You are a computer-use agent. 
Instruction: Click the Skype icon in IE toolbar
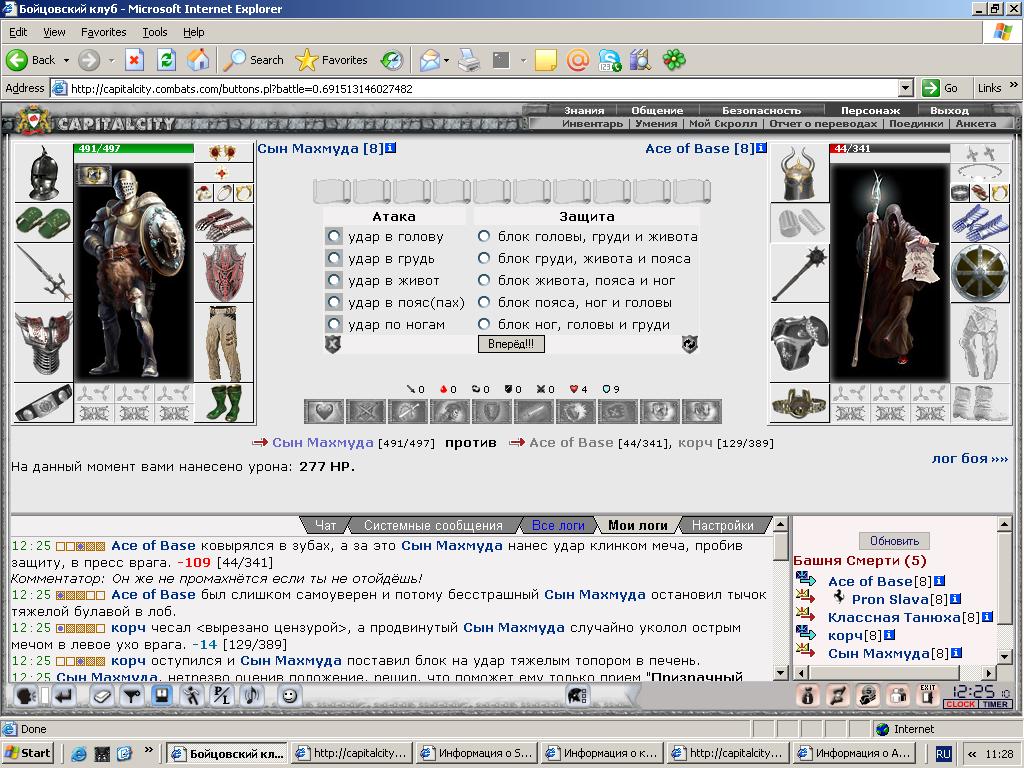pos(609,60)
